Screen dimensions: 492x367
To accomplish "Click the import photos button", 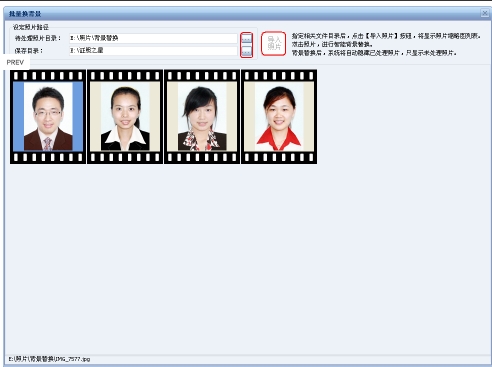I will [273, 43].
